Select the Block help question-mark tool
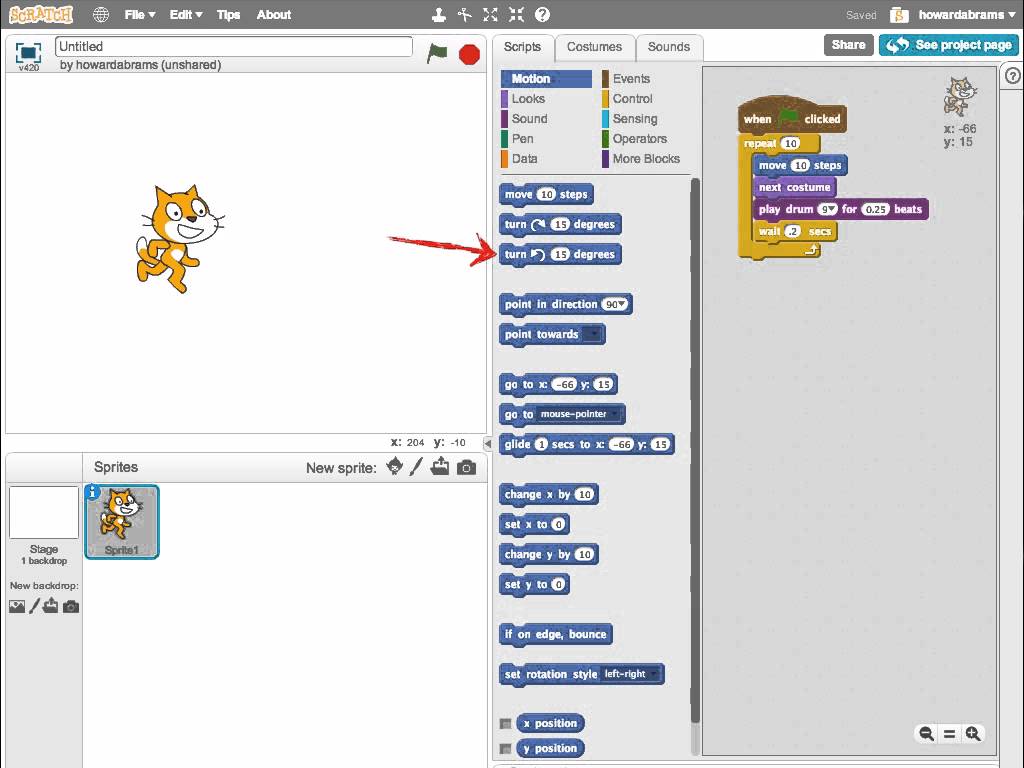Viewport: 1024px width, 768px height. [542, 14]
